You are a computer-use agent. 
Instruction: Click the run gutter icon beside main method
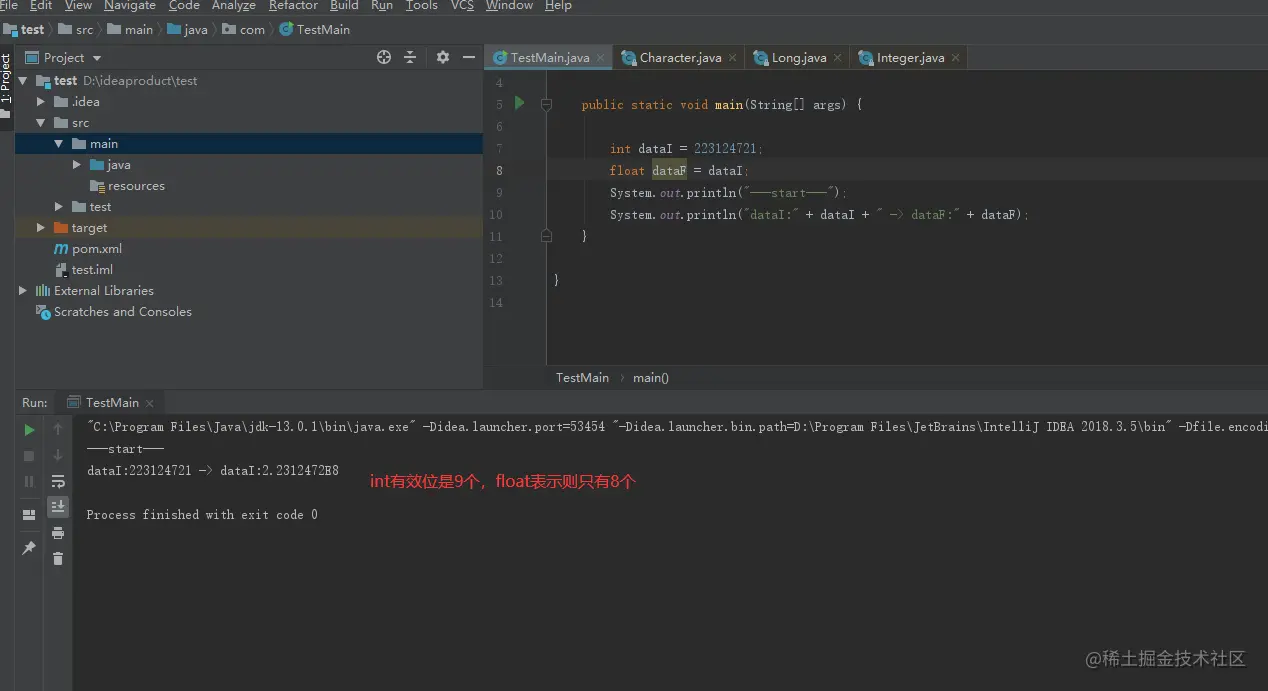[519, 103]
